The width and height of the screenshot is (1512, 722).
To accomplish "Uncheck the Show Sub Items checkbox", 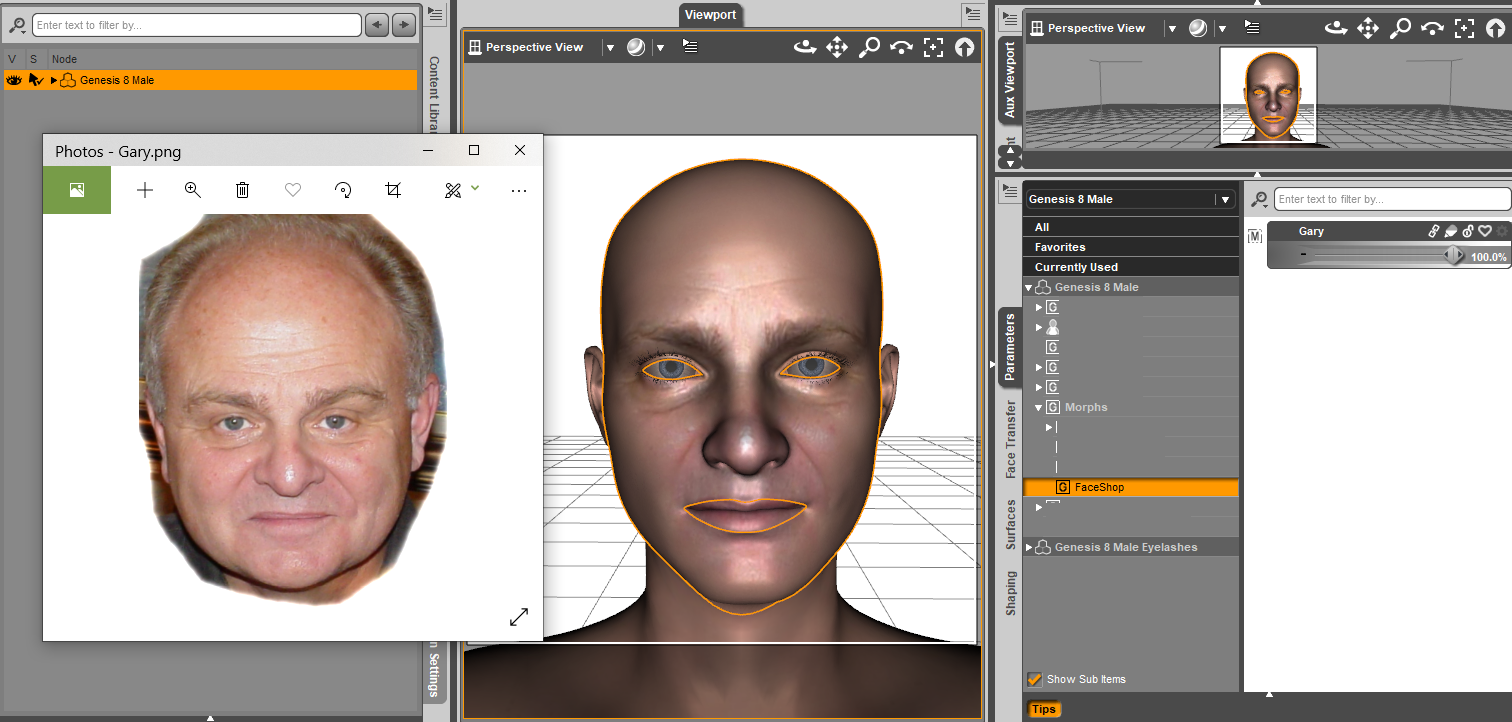I will pos(1035,679).
